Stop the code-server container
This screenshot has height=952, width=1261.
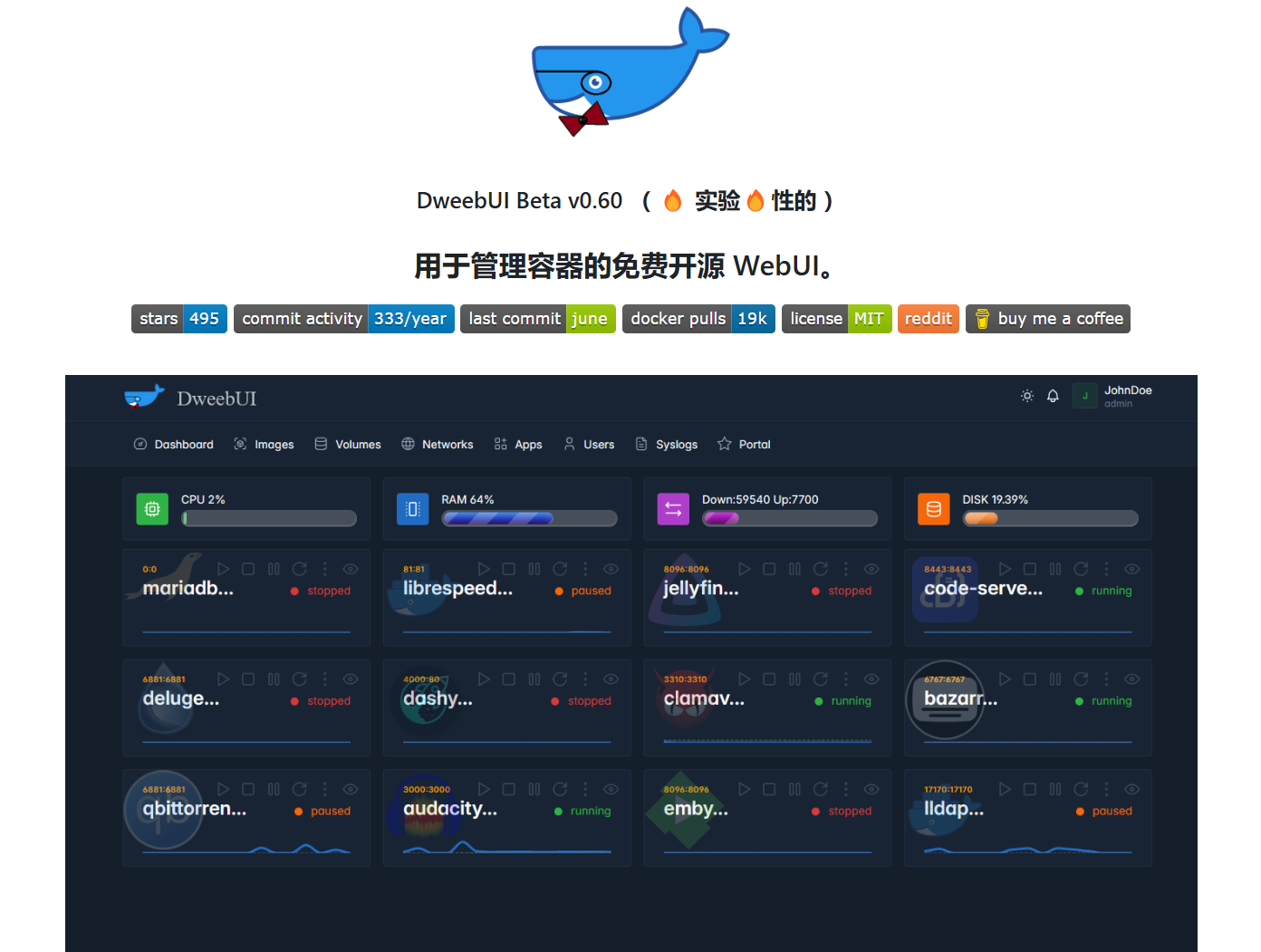[1030, 569]
